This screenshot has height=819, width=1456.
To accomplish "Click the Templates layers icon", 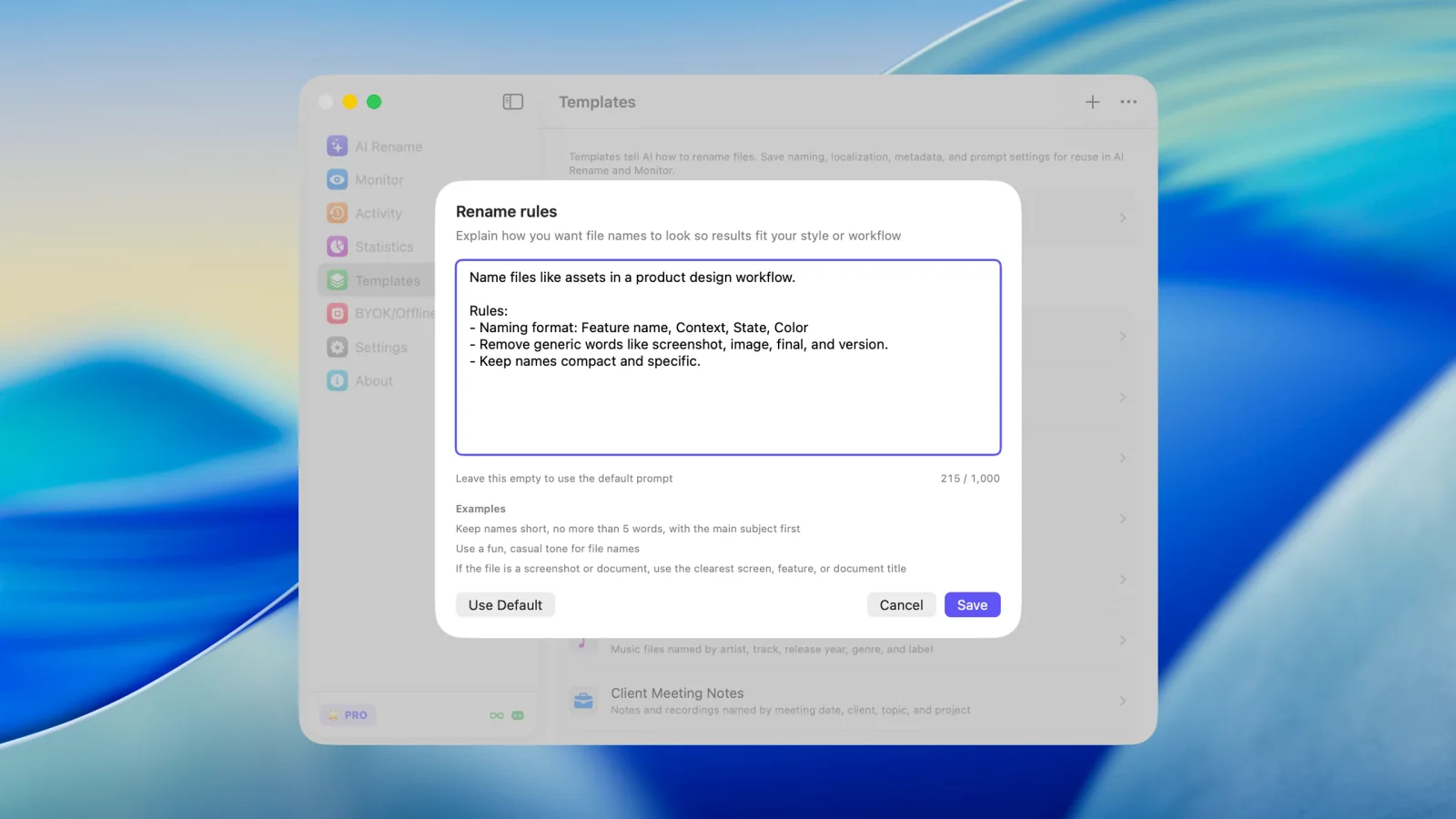I will 338,280.
